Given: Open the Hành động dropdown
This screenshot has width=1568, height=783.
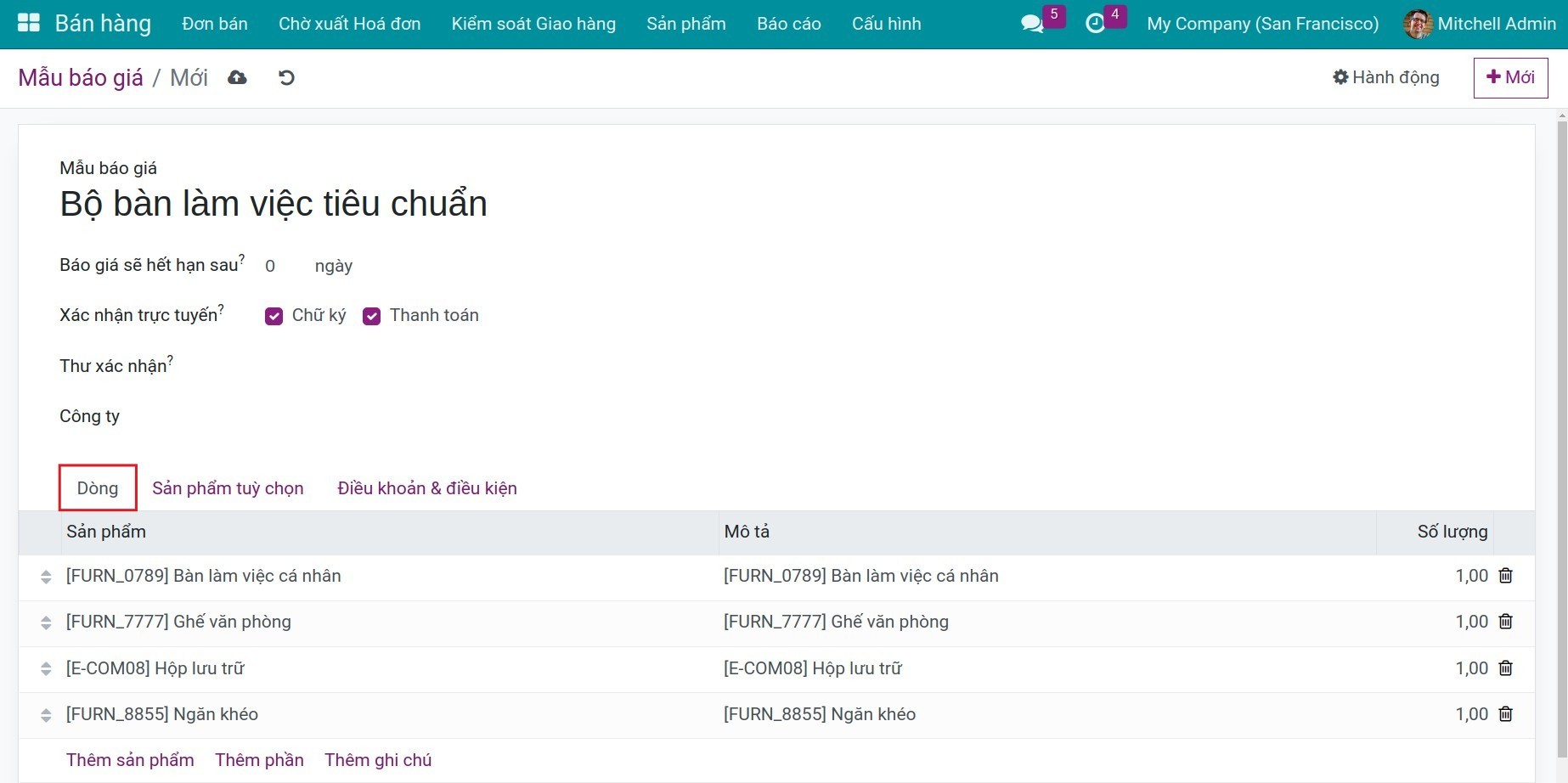Looking at the screenshot, I should pos(1386,77).
